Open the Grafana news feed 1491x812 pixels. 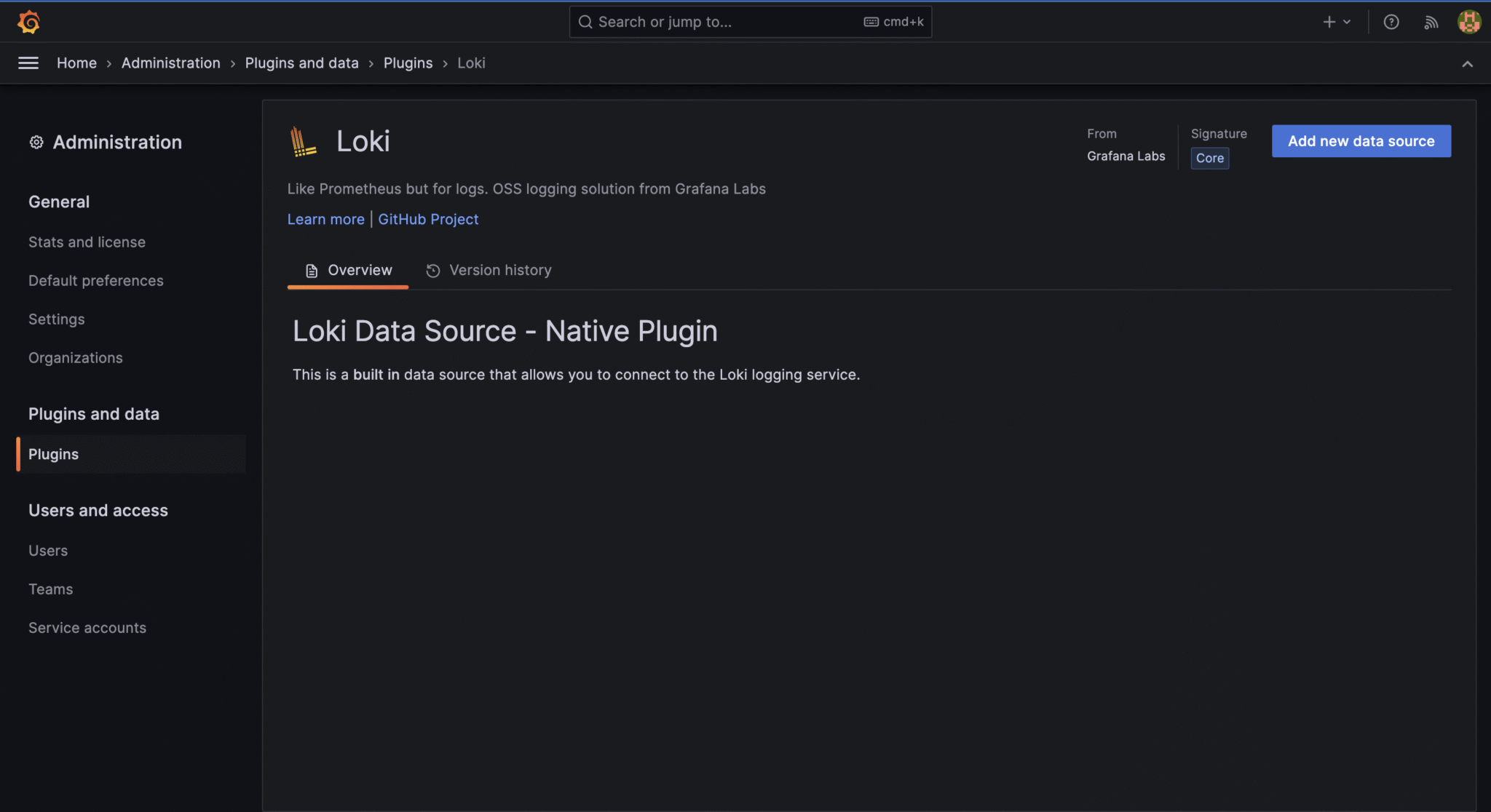(1431, 21)
